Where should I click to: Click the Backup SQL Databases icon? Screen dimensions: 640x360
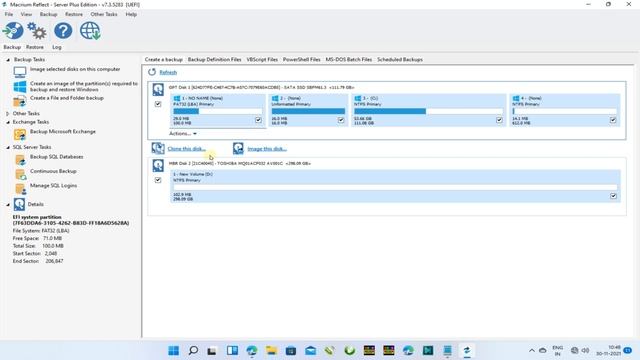[x=20, y=160]
